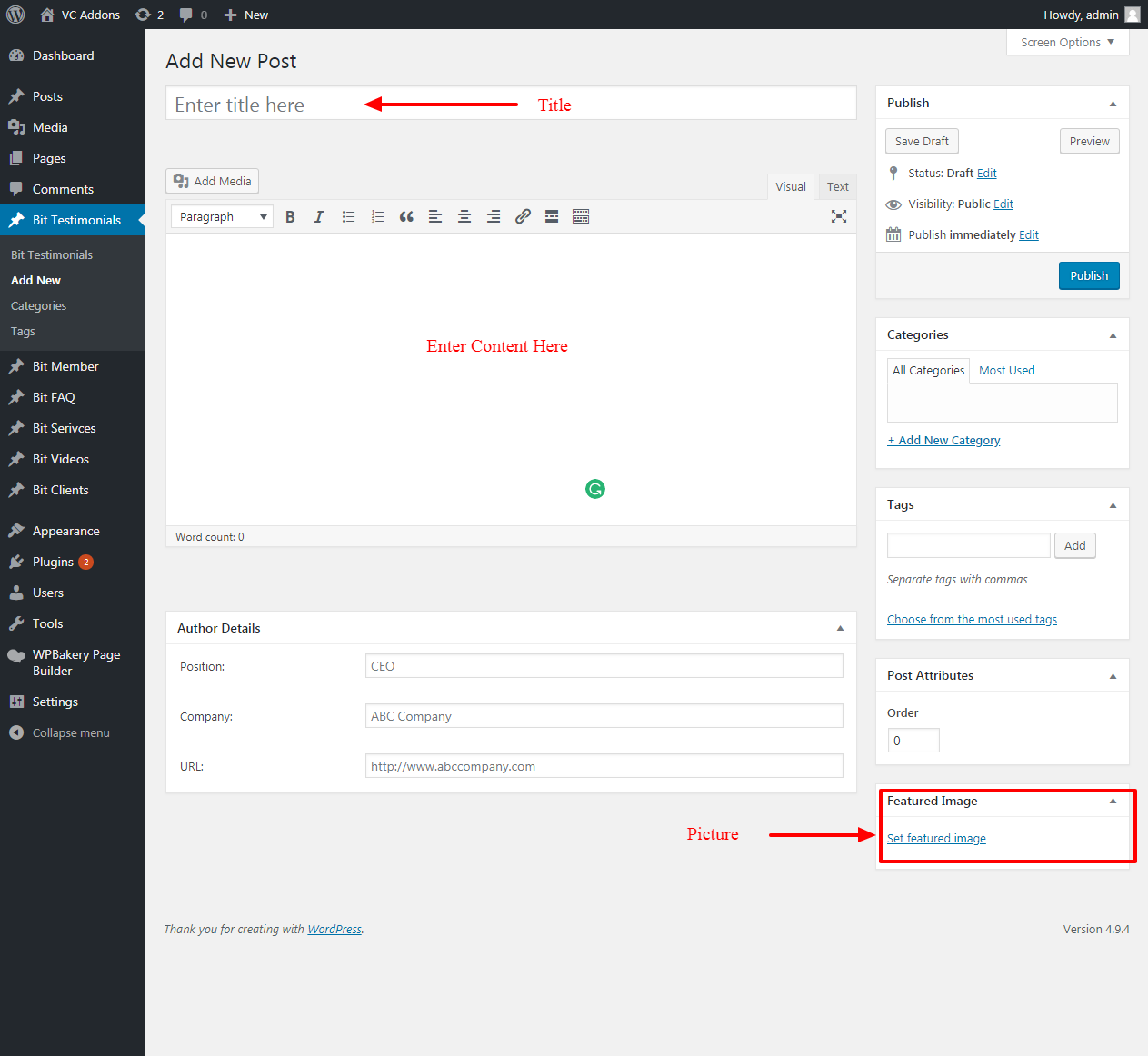Screen dimensions: 1148x1056
Task: Insert a blockquote from the toolbar
Action: tap(406, 217)
